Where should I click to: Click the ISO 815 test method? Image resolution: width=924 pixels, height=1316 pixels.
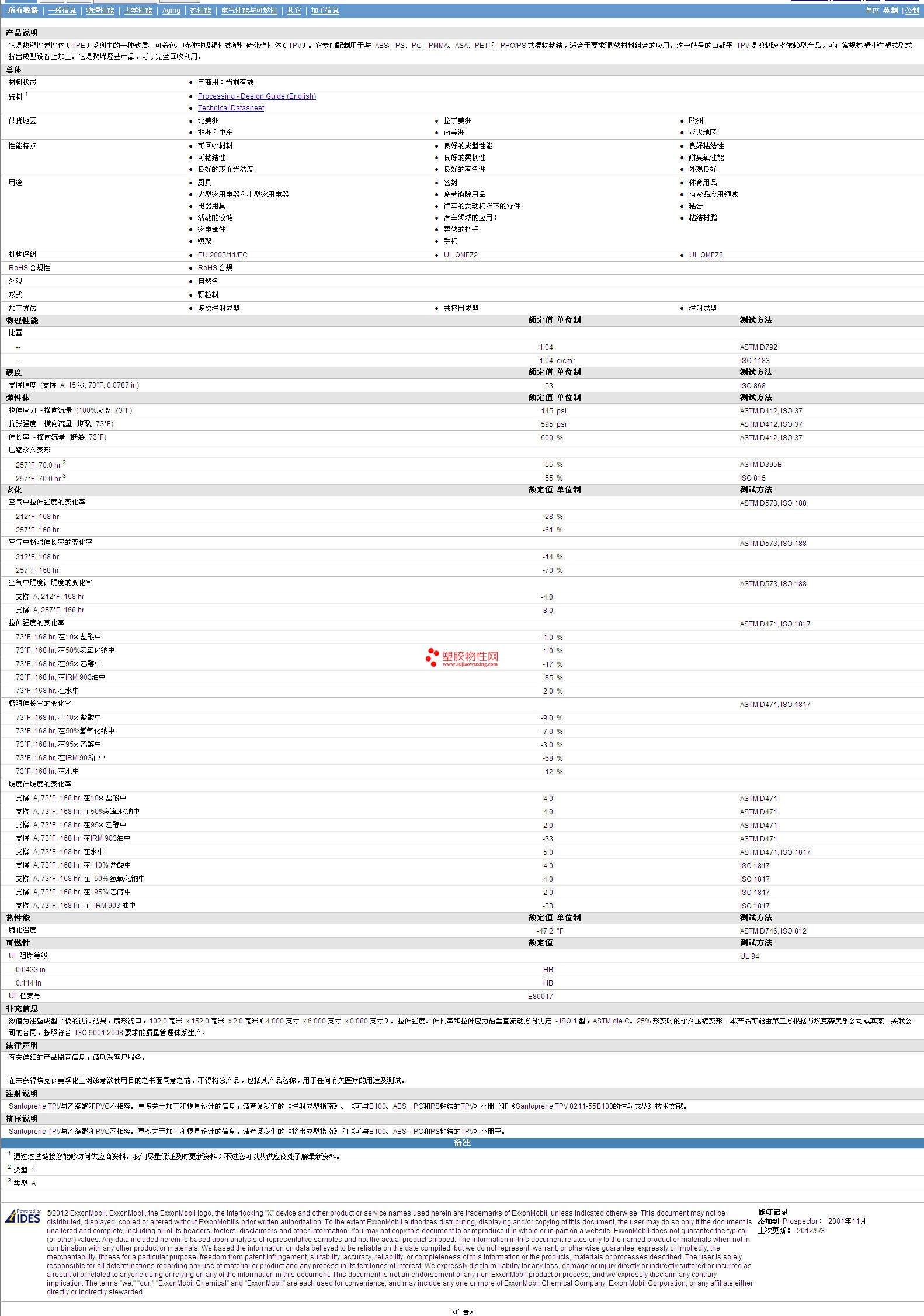click(752, 478)
